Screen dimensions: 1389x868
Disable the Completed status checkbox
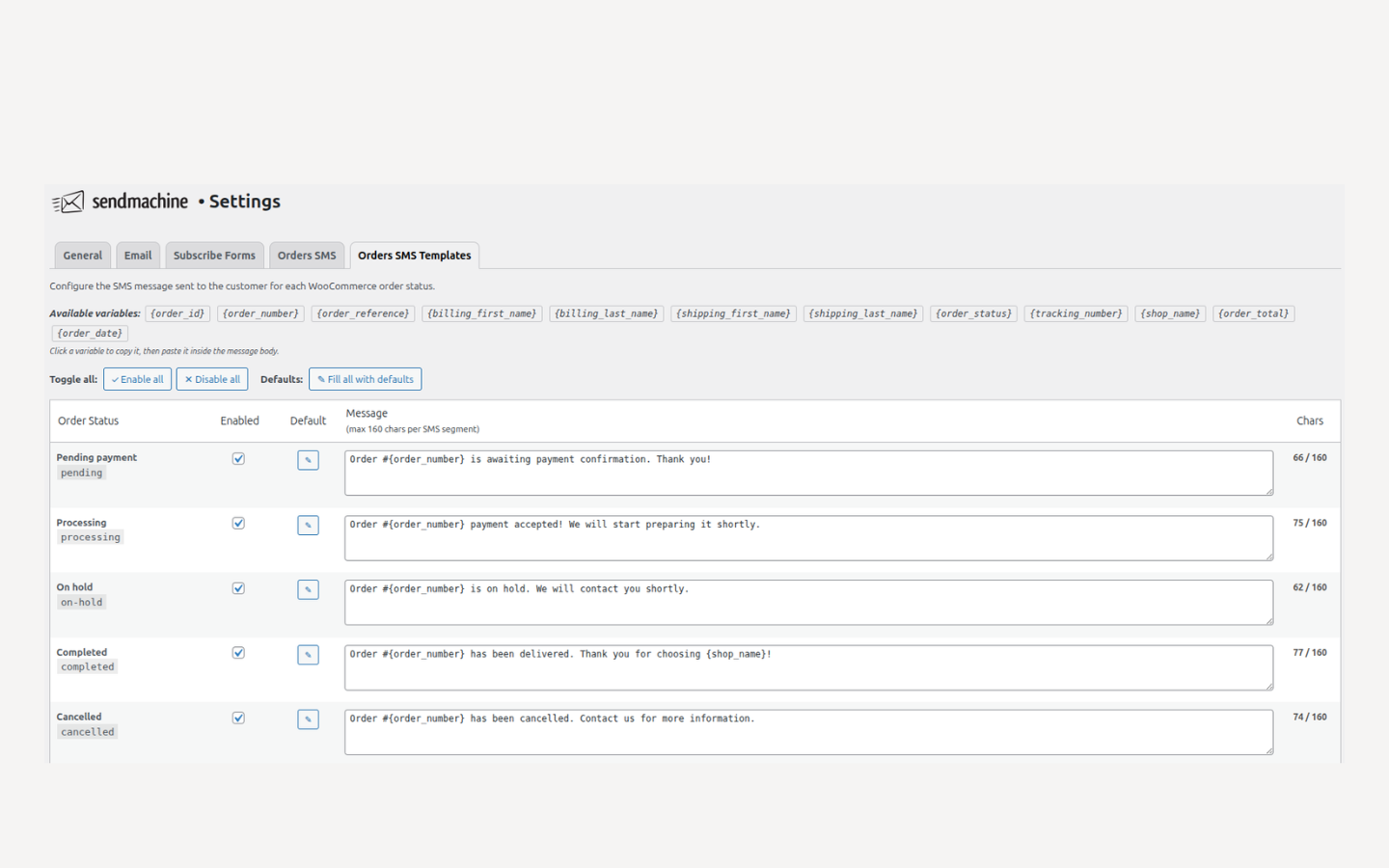click(238, 653)
